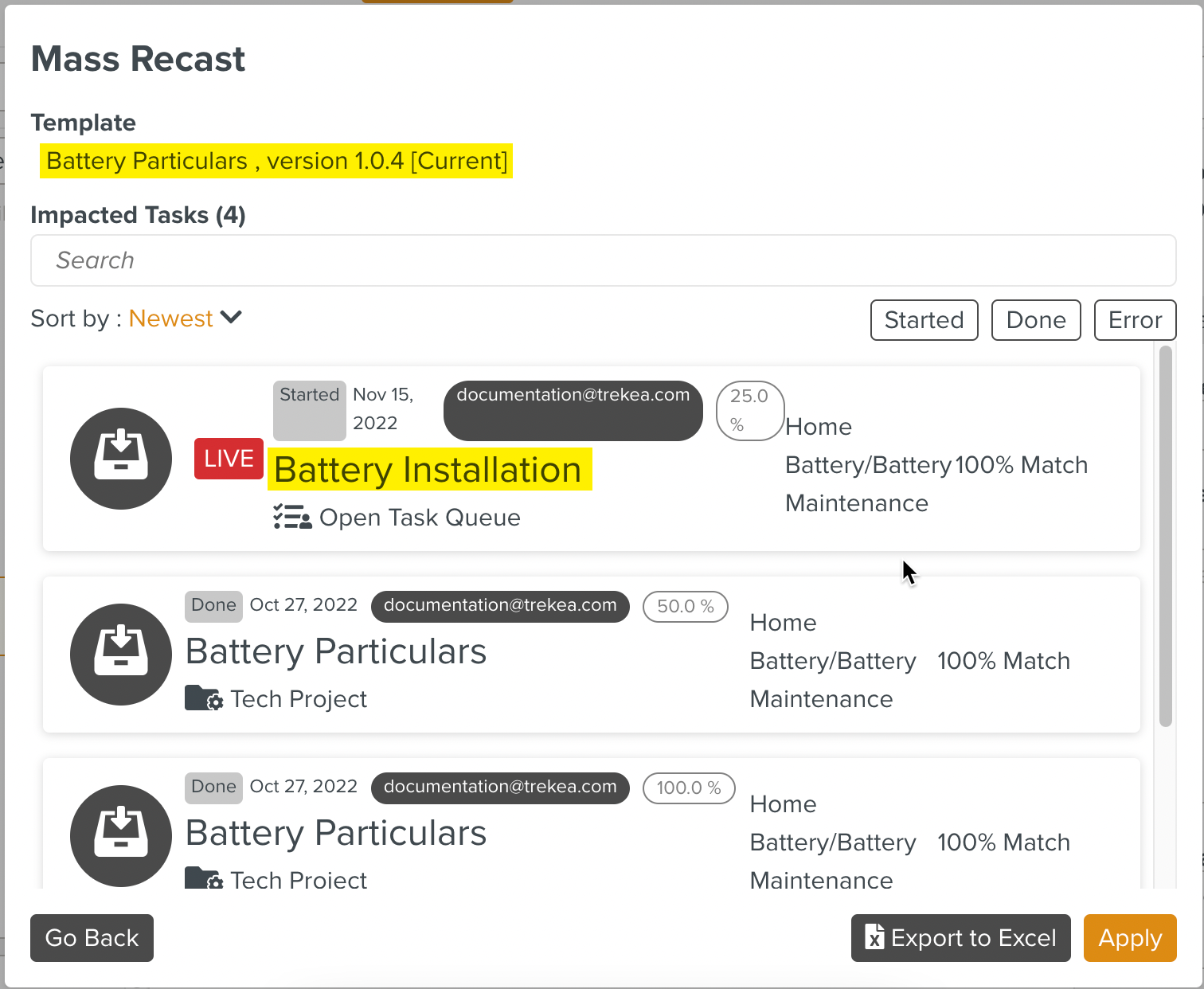1204x989 pixels.
Task: Click the 100.0 % task inbox icon
Action: (121, 835)
